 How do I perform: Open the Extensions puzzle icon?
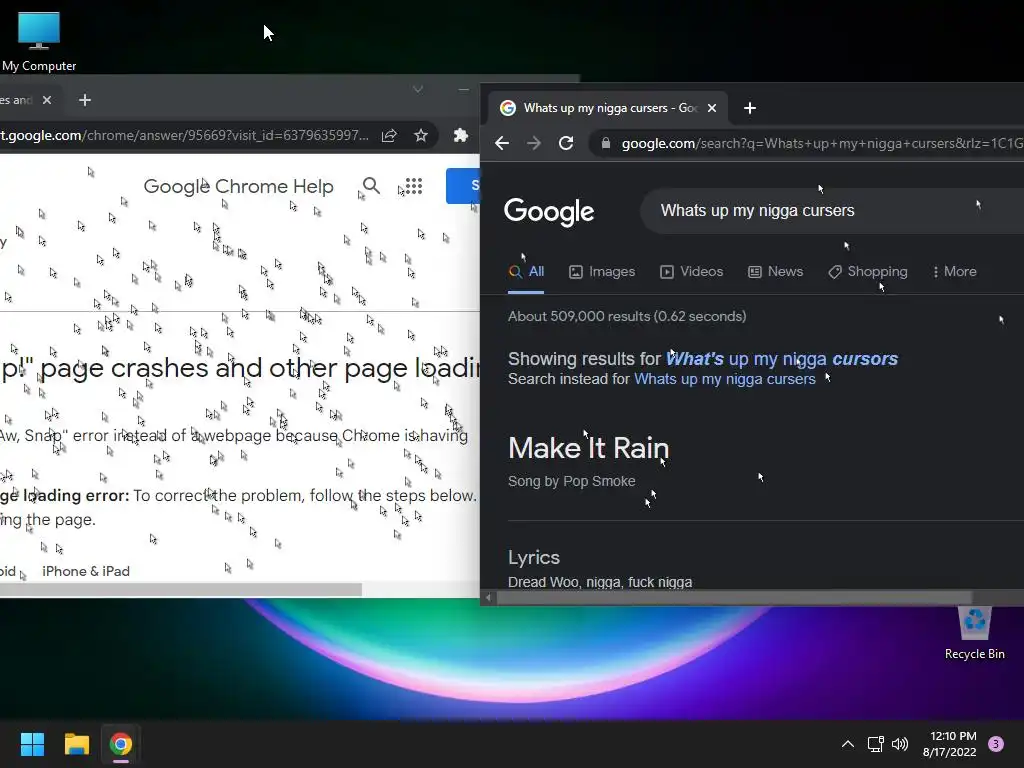(460, 135)
